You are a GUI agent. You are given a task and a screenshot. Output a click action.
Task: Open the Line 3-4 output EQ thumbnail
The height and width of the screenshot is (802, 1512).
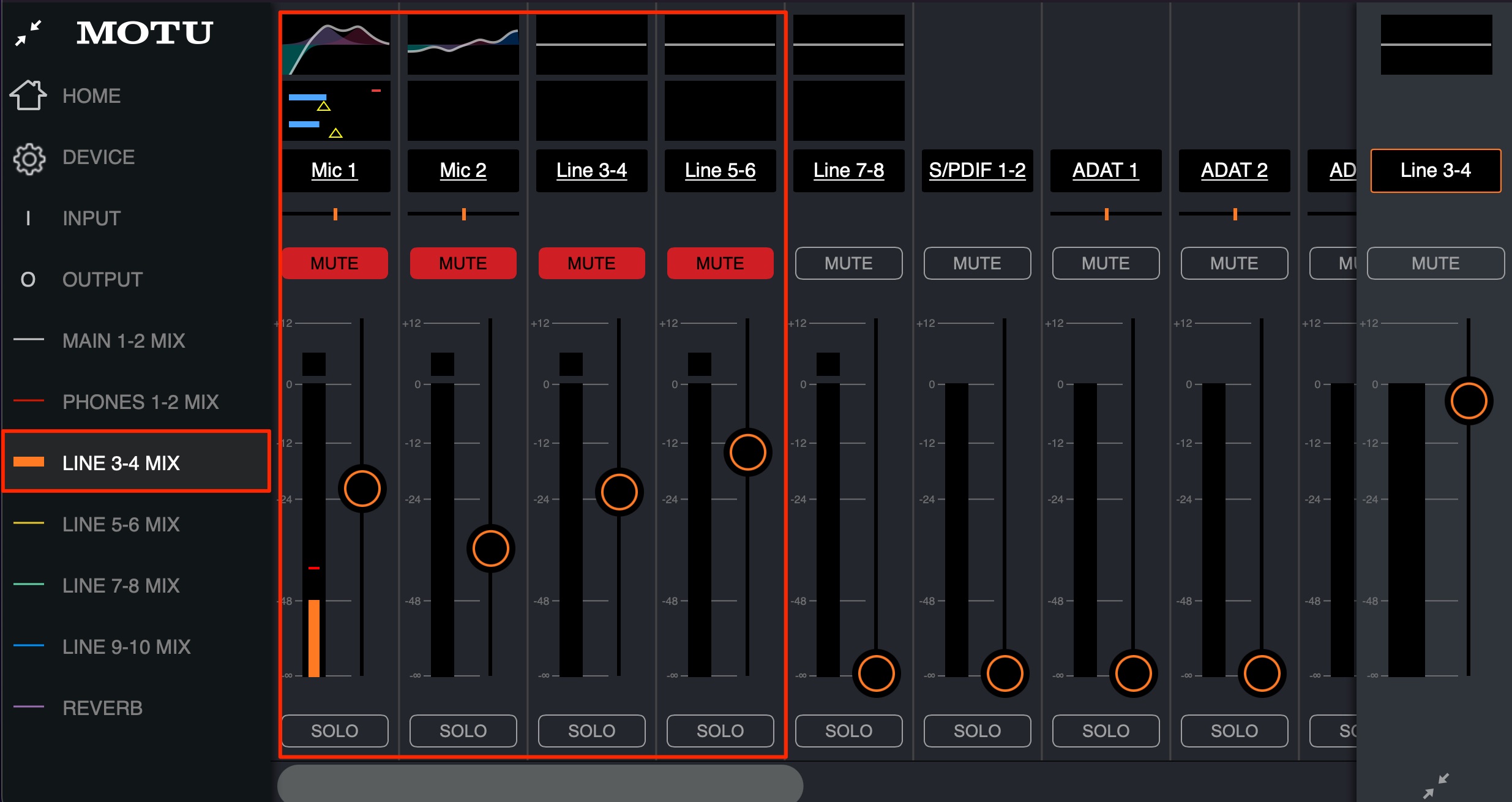pyautogui.click(x=1436, y=45)
